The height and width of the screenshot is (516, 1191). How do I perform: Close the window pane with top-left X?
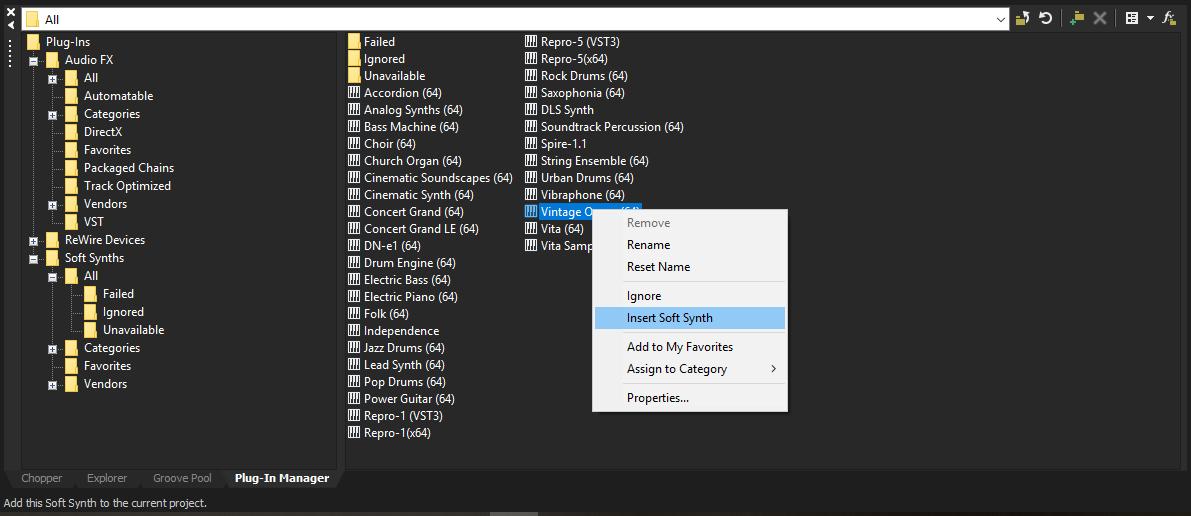(x=11, y=11)
